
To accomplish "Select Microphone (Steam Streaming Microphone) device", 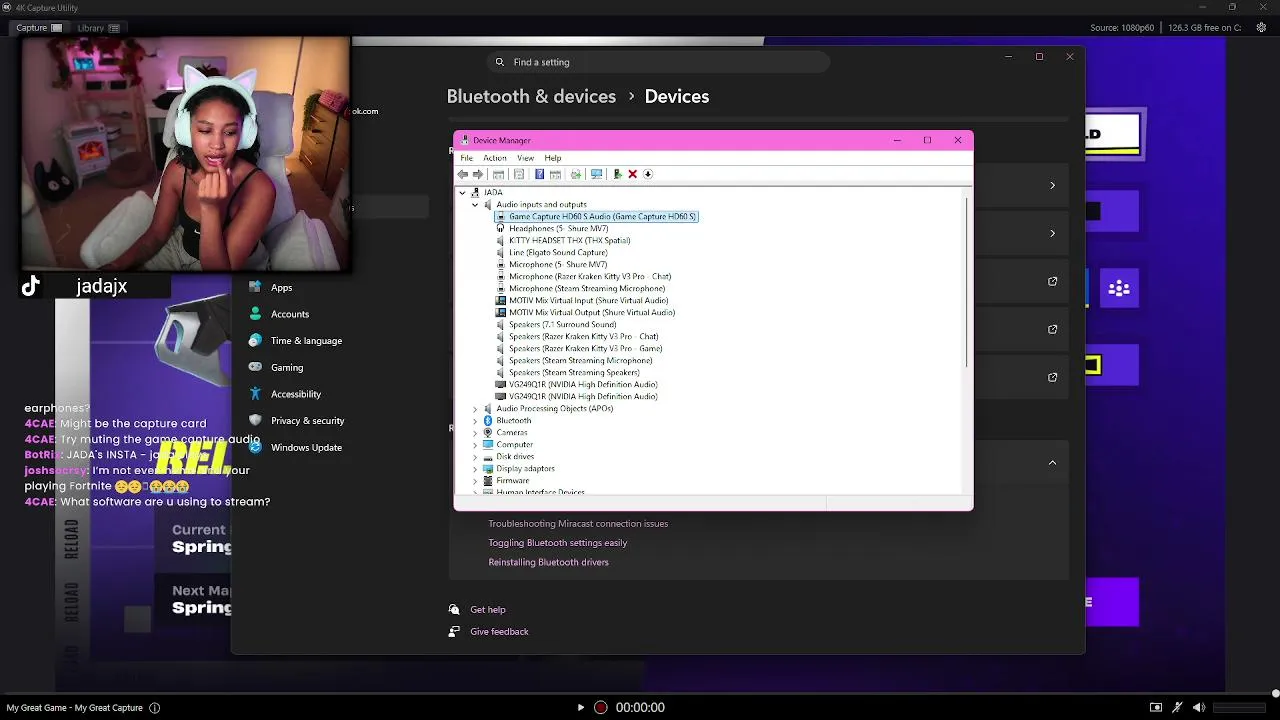I will (587, 288).
